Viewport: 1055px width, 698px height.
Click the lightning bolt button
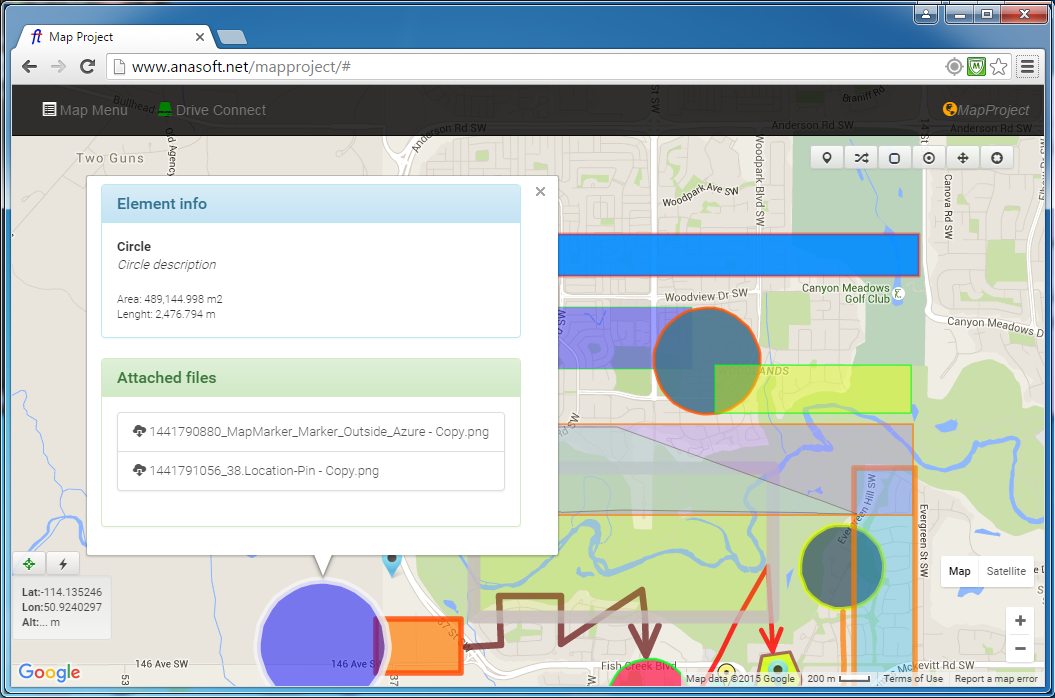pos(63,564)
